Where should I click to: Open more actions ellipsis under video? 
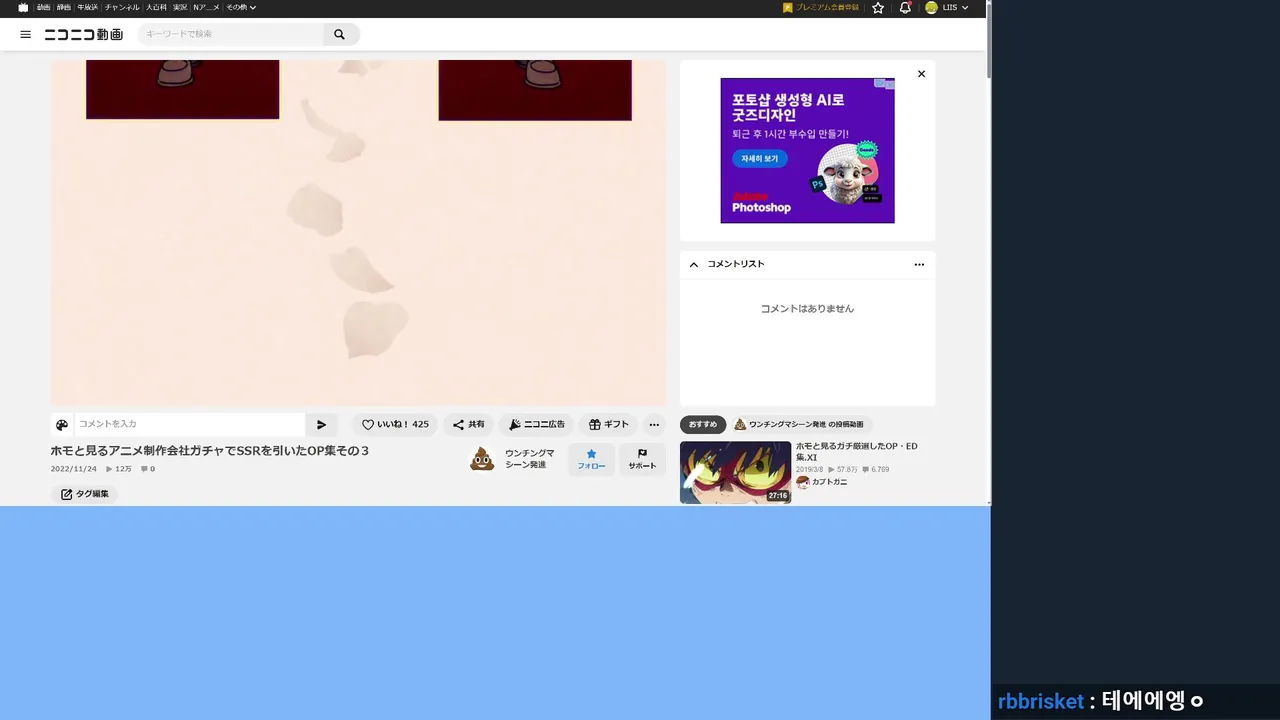654,424
